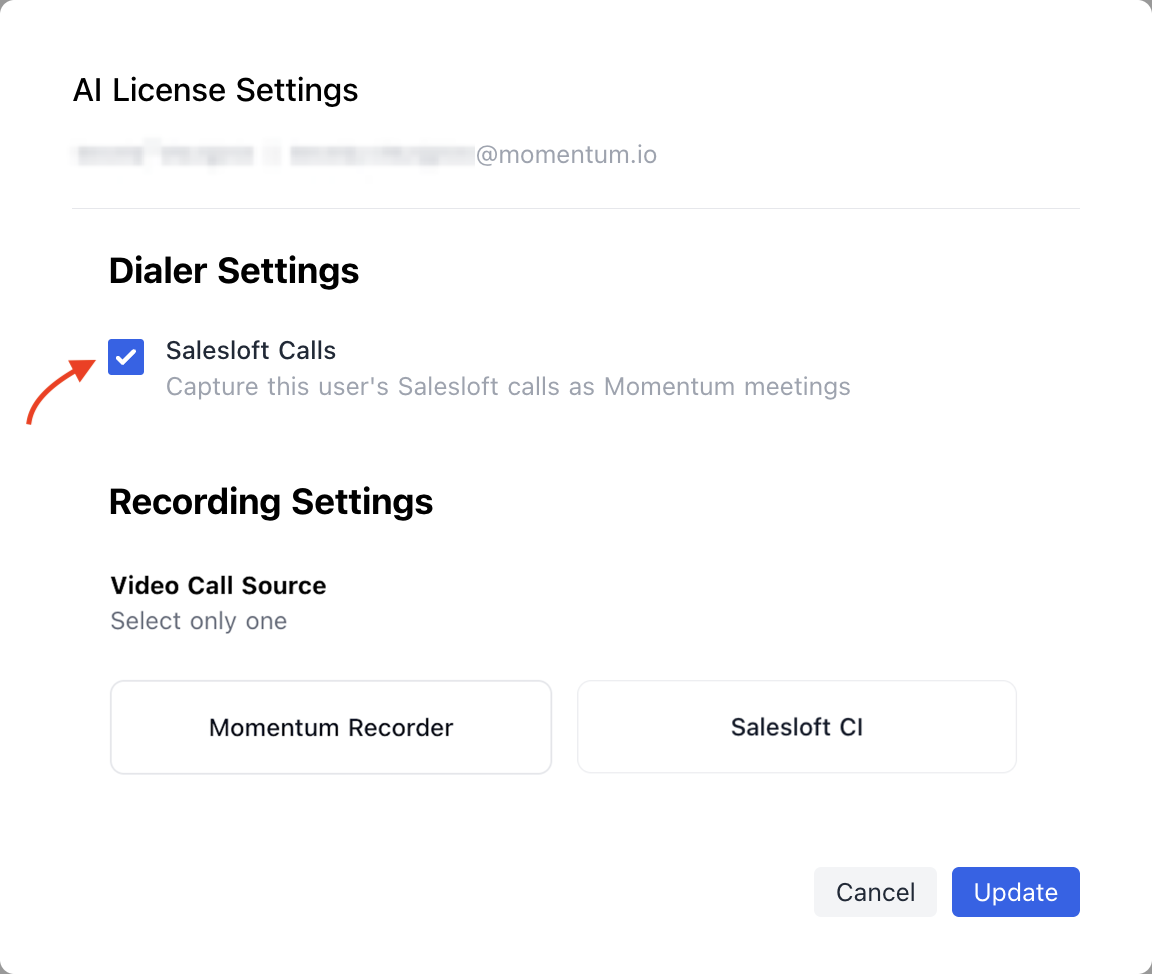Click the Update button to save settings
The height and width of the screenshot is (974, 1152).
[x=1015, y=891]
